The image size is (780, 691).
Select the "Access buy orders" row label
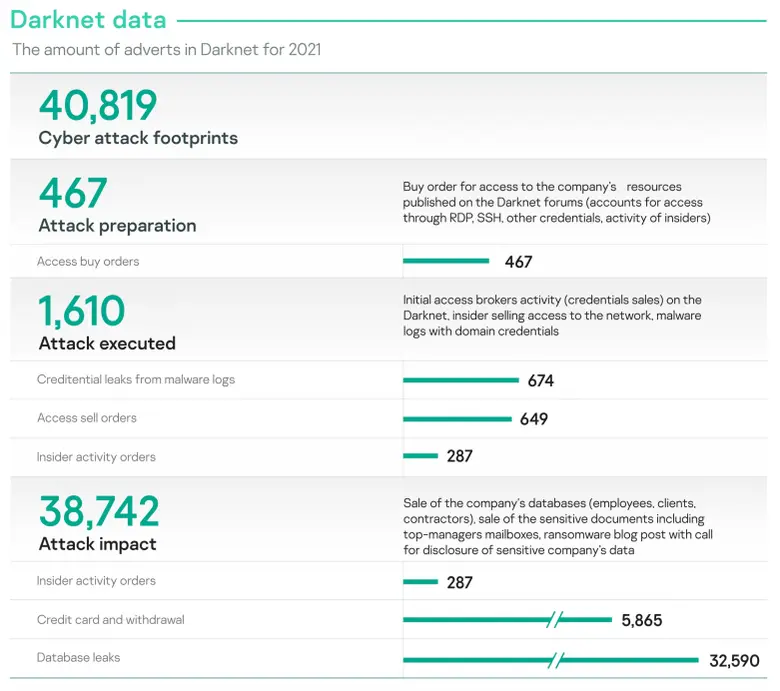(88, 262)
